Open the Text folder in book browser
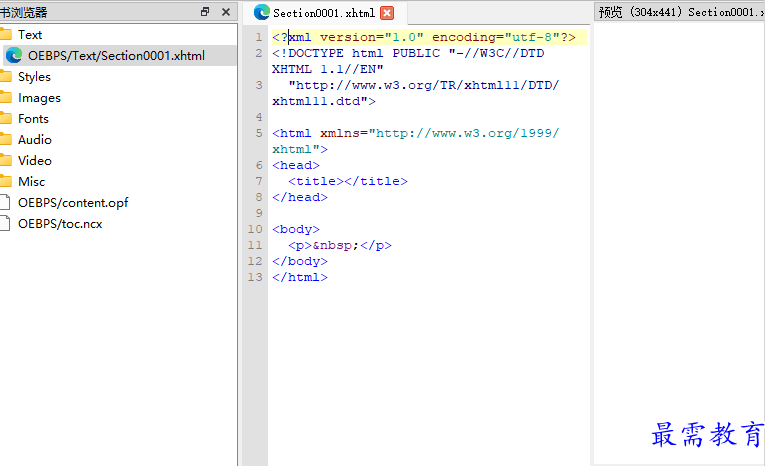This screenshot has height=466, width=773. 30,35
